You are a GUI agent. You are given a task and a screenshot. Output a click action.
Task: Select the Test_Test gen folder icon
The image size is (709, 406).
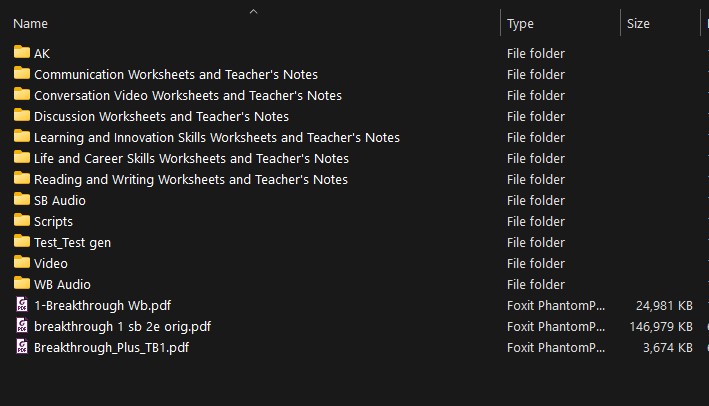22,242
